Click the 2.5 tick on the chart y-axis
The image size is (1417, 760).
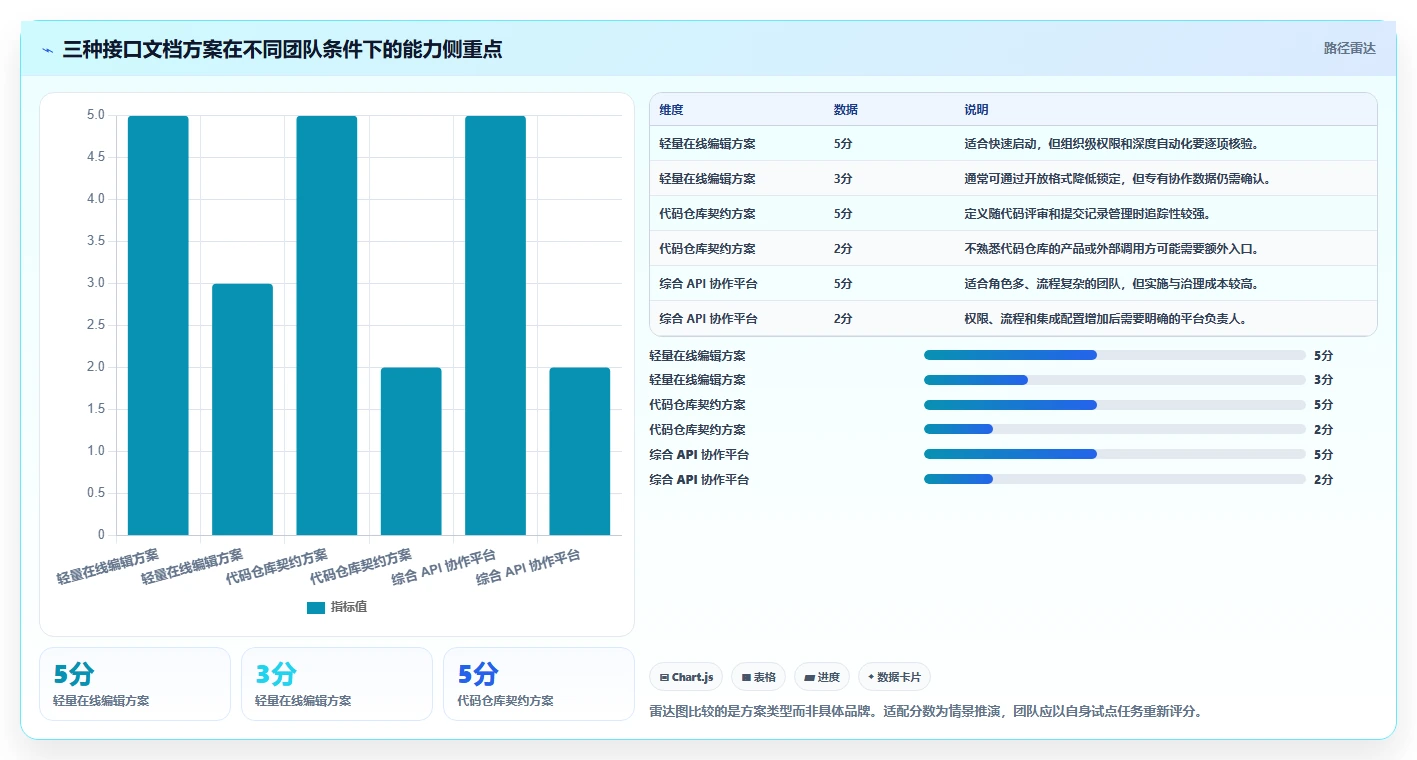point(96,325)
